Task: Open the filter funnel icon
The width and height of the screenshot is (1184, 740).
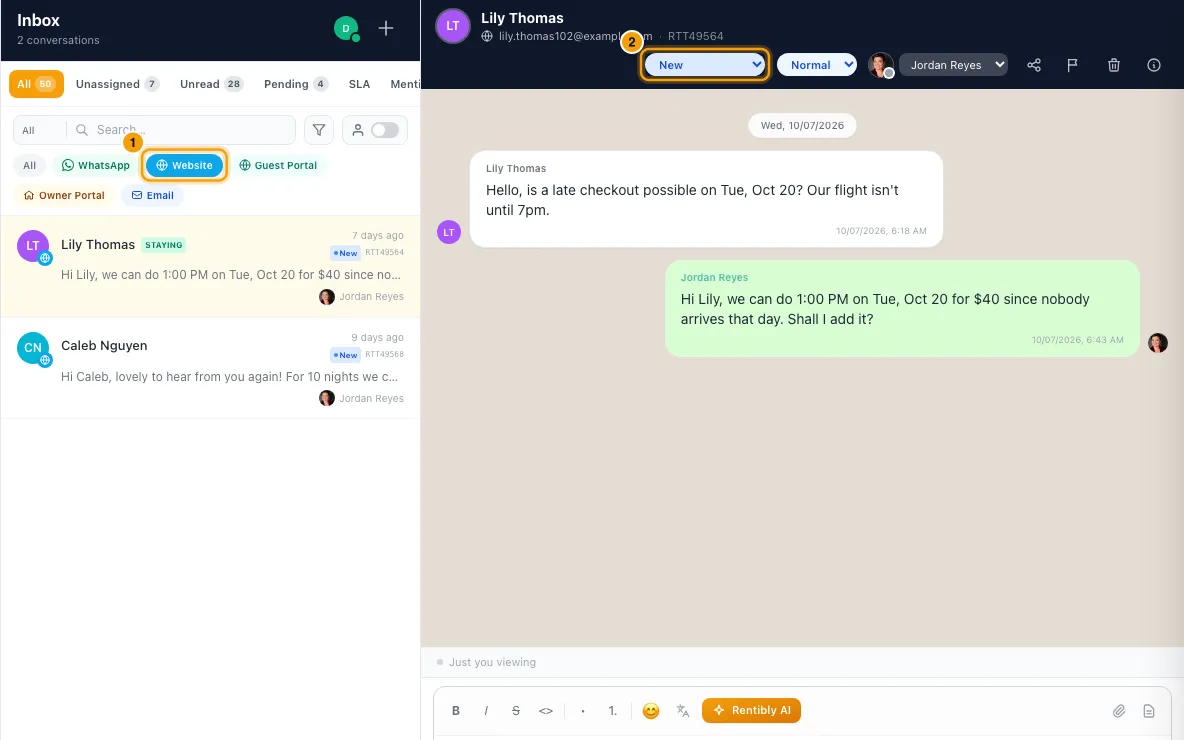Action: tap(319, 130)
